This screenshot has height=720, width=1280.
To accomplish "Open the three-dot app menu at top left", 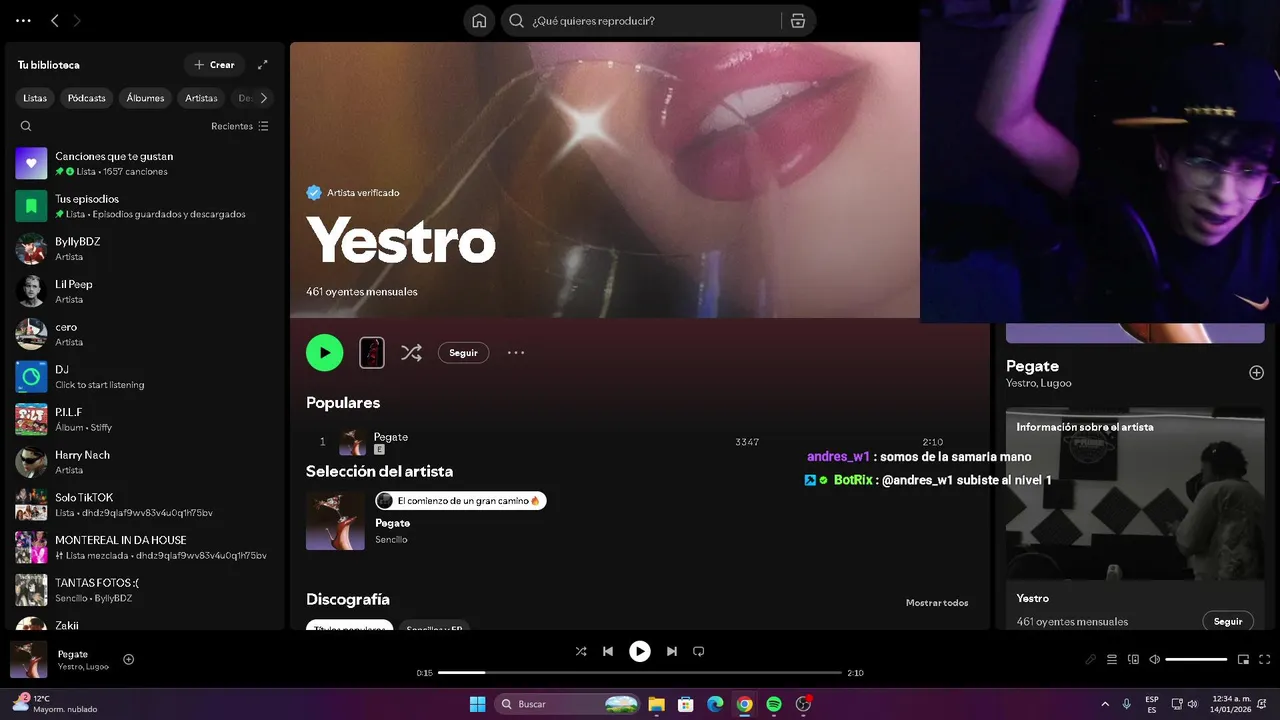I will pos(23,20).
